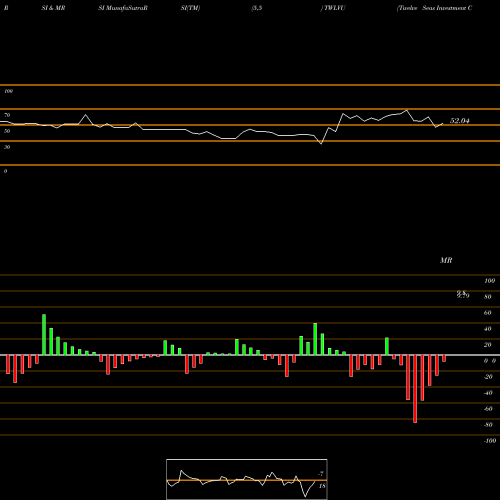Click the MR axis label 40

488,329
